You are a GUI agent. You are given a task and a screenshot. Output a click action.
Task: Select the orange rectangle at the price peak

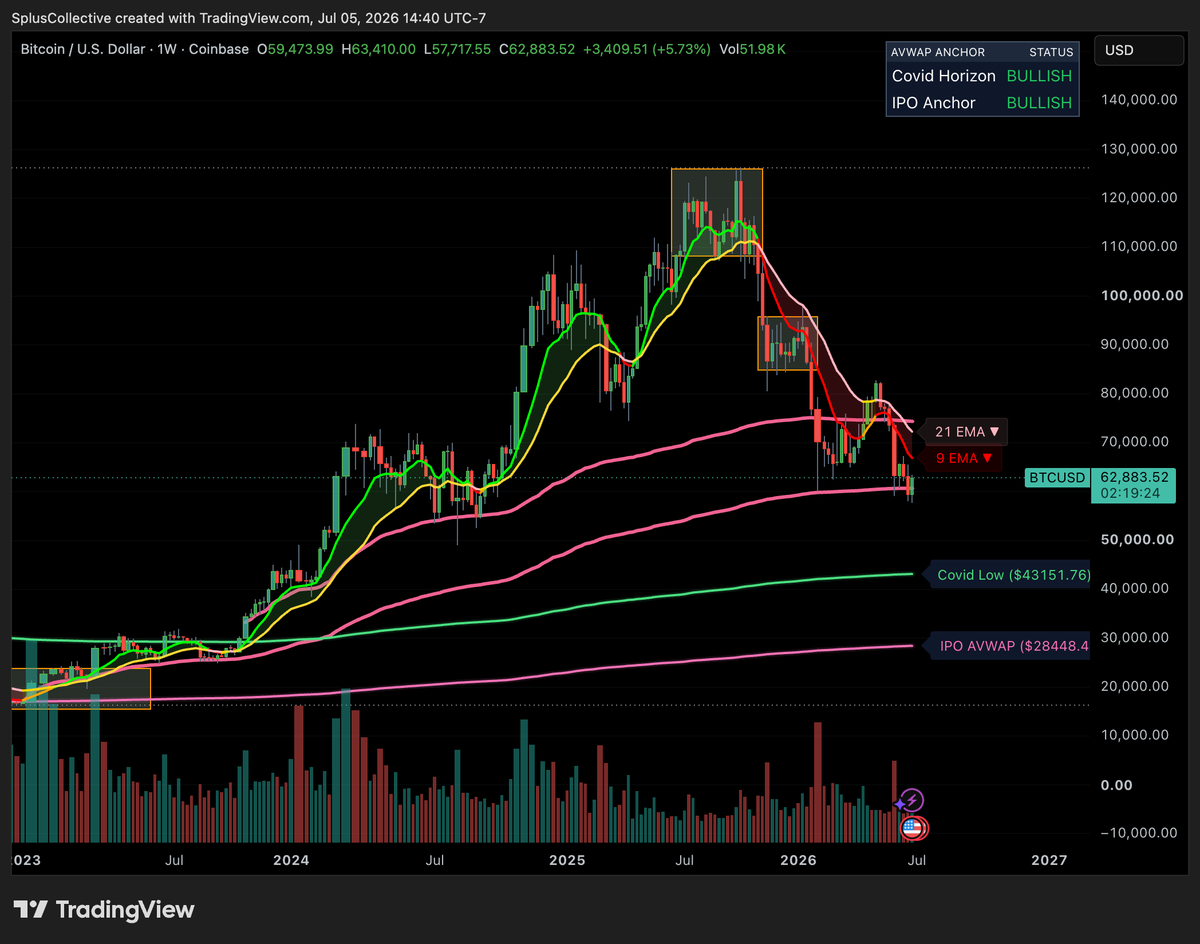(x=717, y=213)
